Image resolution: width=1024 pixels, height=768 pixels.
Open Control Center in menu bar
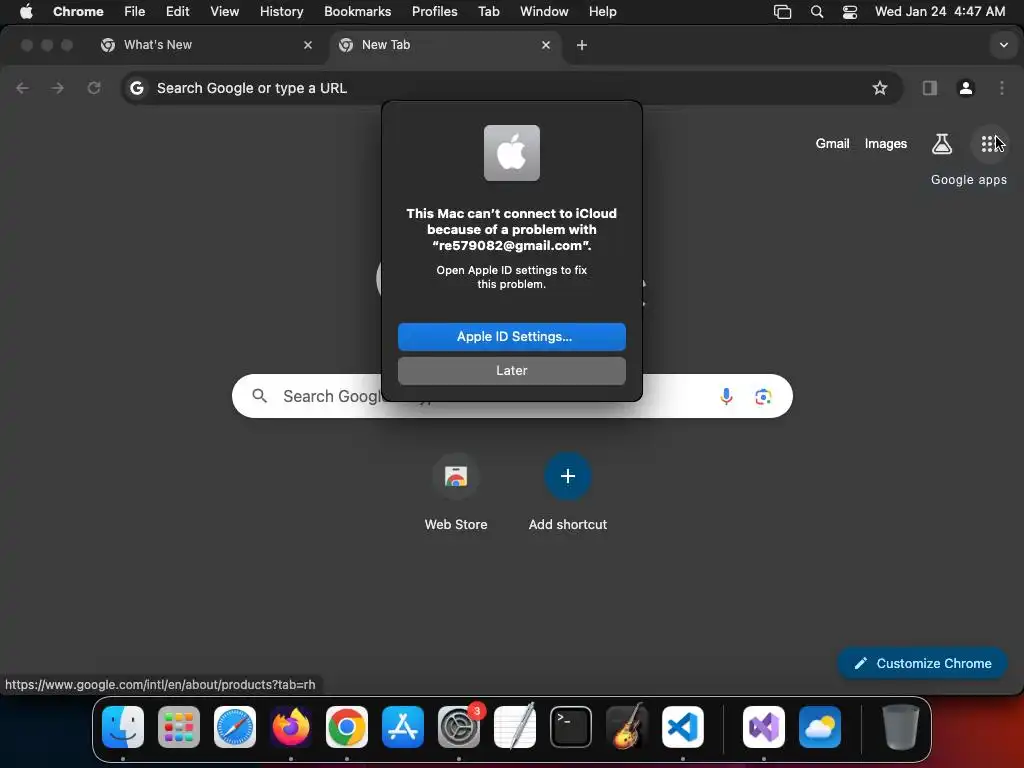pos(850,12)
